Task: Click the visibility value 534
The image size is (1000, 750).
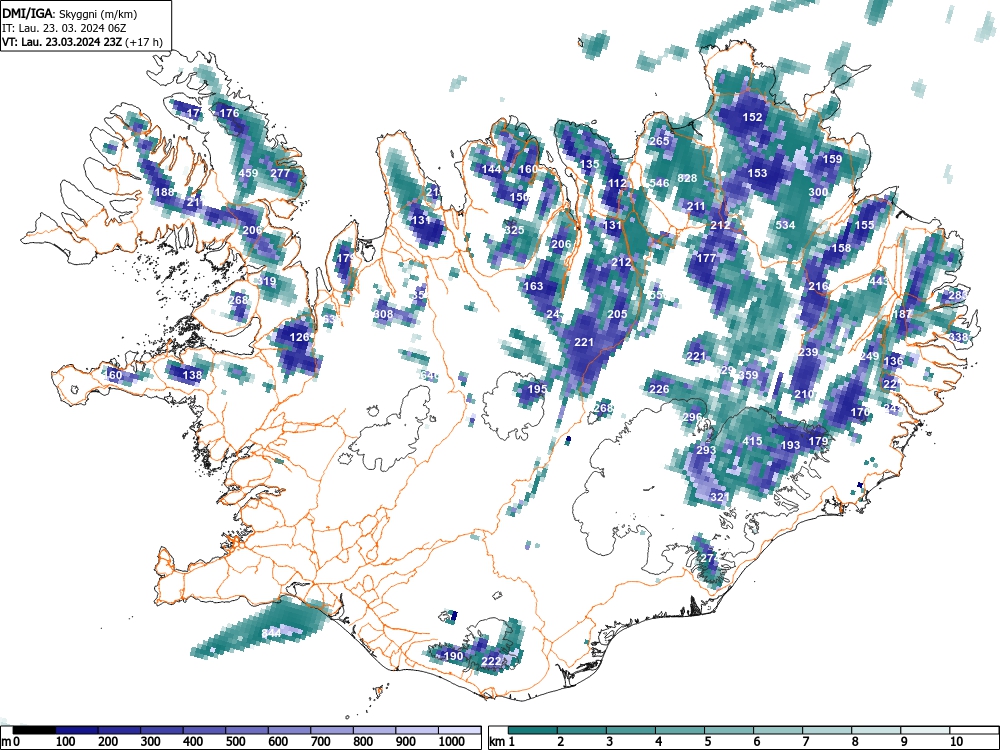Action: click(x=785, y=224)
